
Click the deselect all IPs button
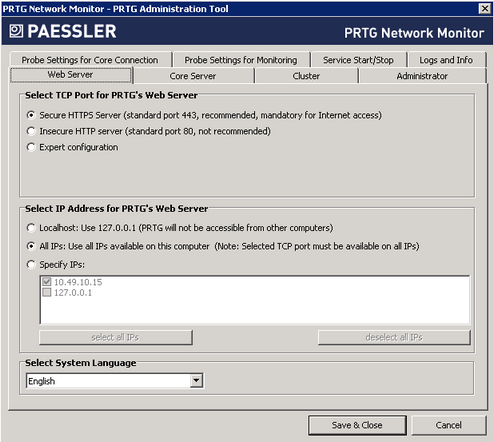click(x=394, y=337)
